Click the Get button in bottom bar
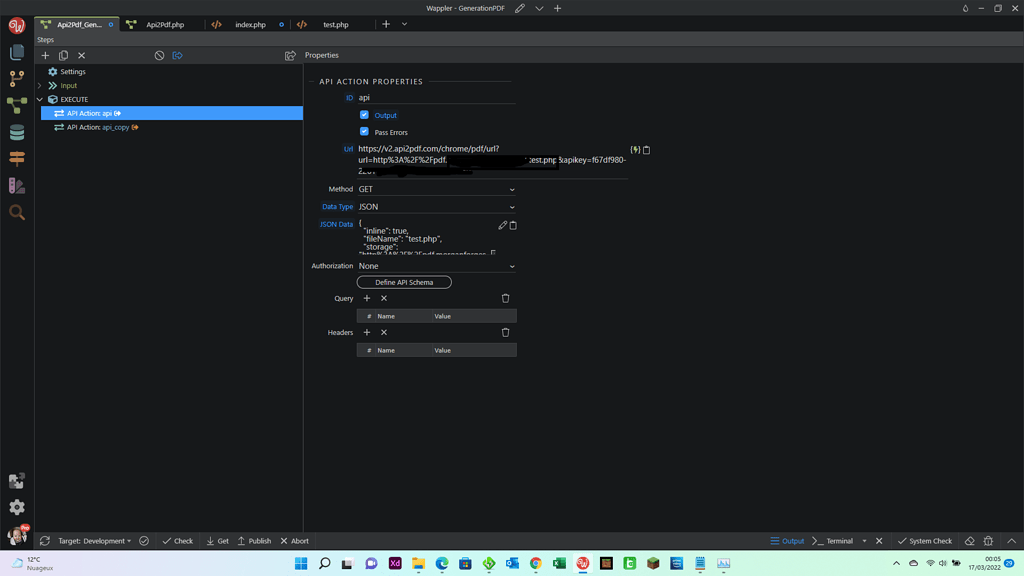Screen dimensions: 1024x576 [217, 541]
